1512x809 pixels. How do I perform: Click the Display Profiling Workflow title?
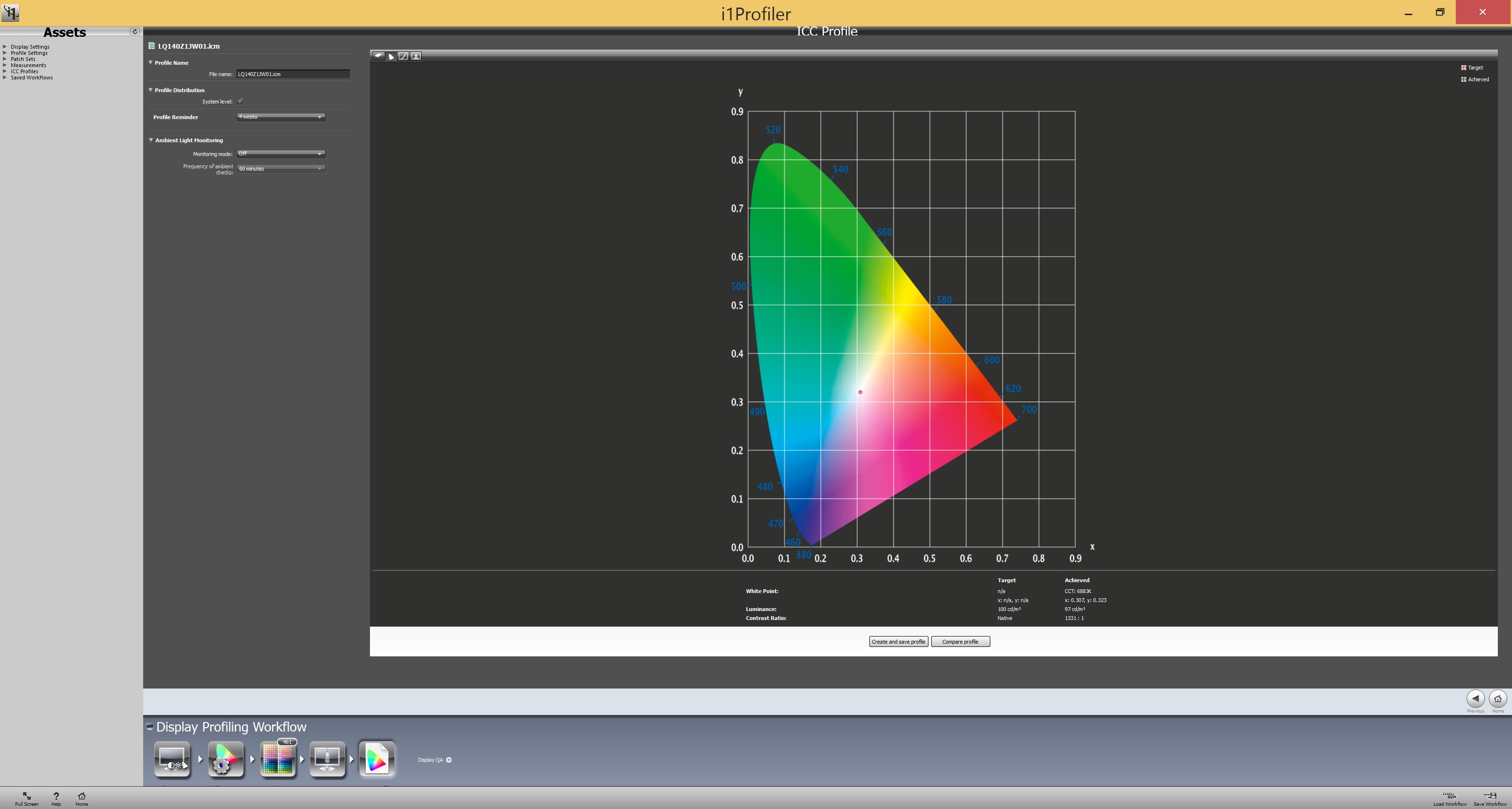(231, 727)
